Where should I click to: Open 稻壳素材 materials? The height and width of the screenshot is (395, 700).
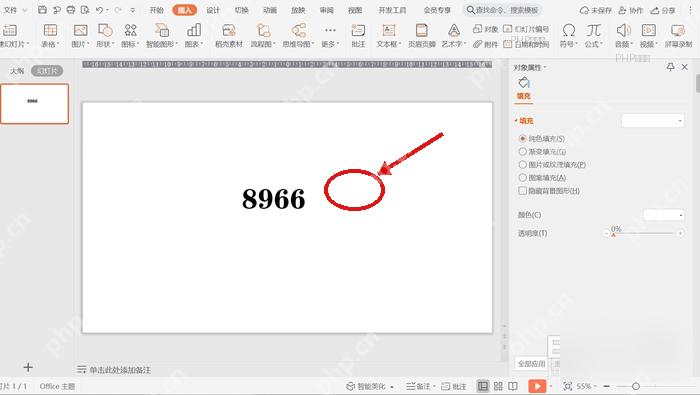pos(229,36)
